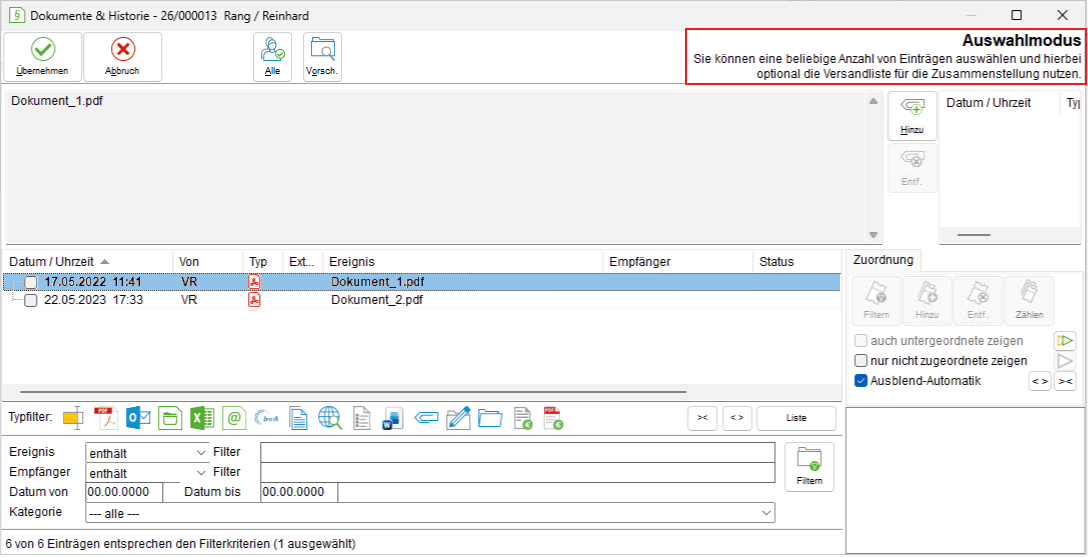
Task: Click the horizontal scrollbar of the Versandliste
Action: pyautogui.click(x=974, y=235)
